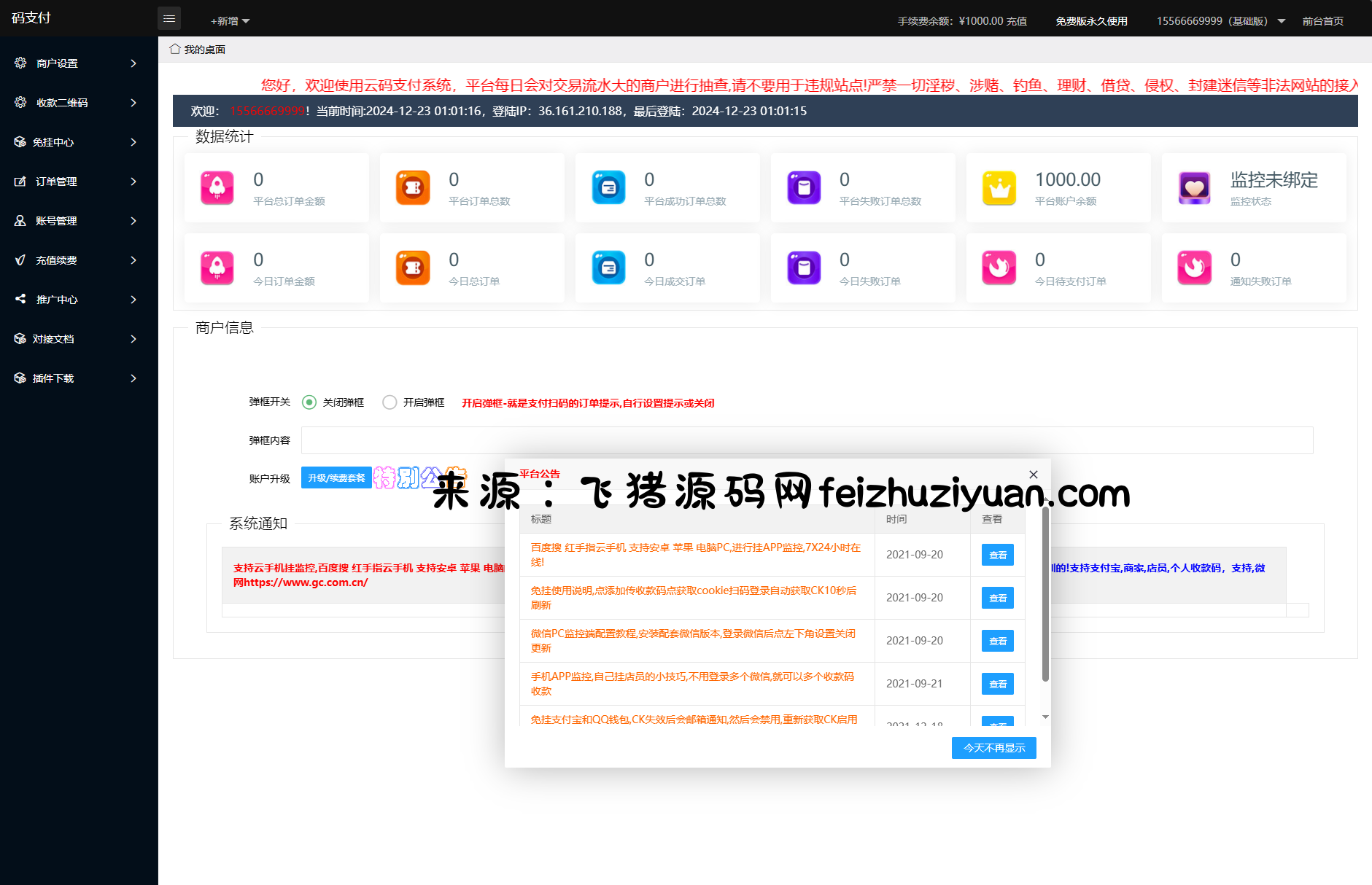
Task: Click the 弹框内容 text input field
Action: (x=807, y=440)
